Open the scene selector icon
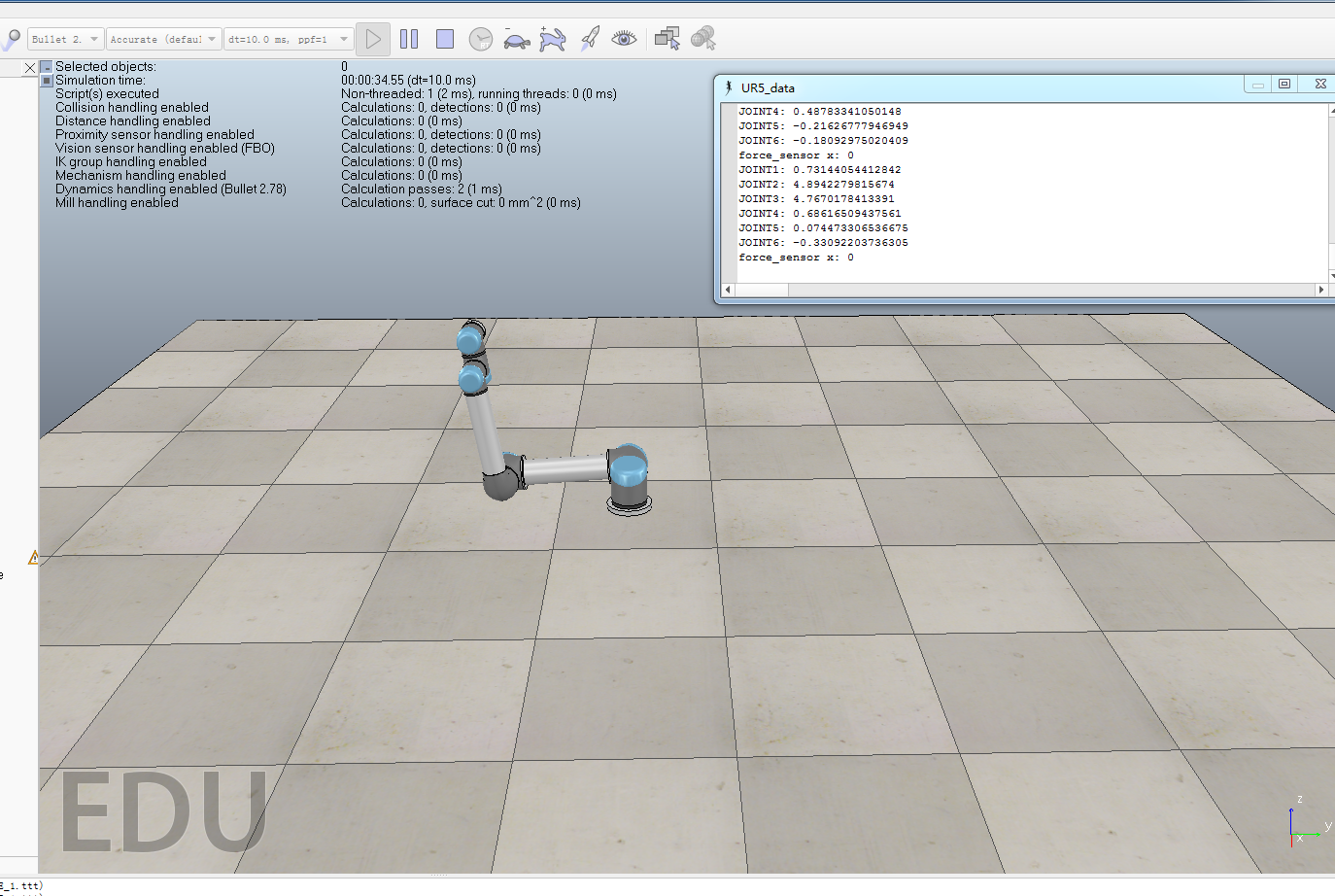Image resolution: width=1335 pixels, height=896 pixels. pyautogui.click(x=703, y=39)
